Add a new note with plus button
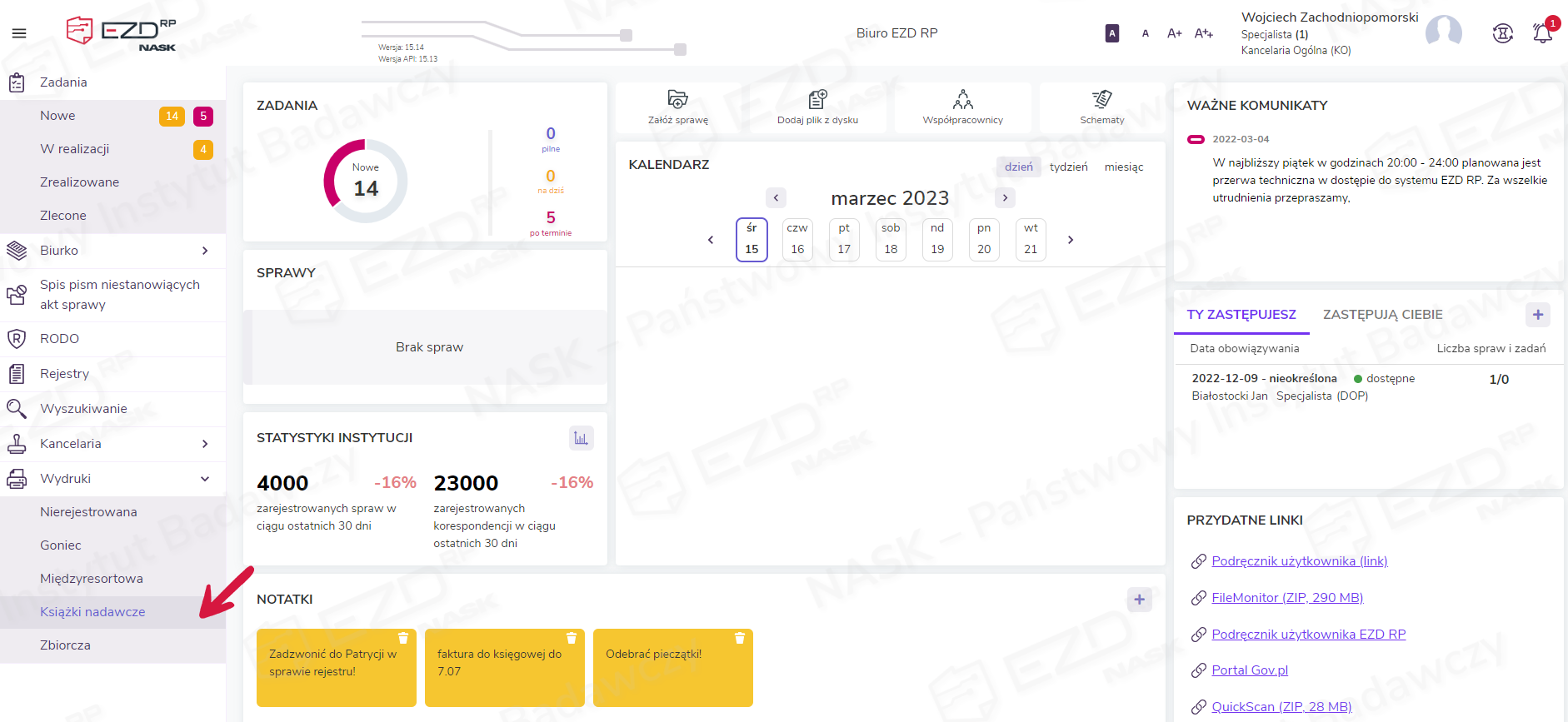This screenshot has height=722, width=1568. click(1139, 600)
